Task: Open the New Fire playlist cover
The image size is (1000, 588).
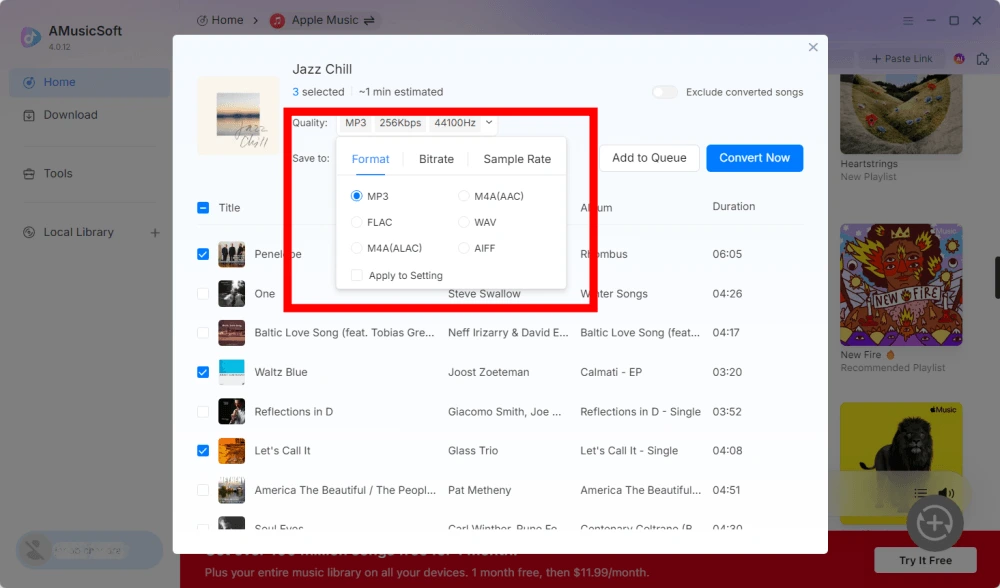Action: pos(901,284)
